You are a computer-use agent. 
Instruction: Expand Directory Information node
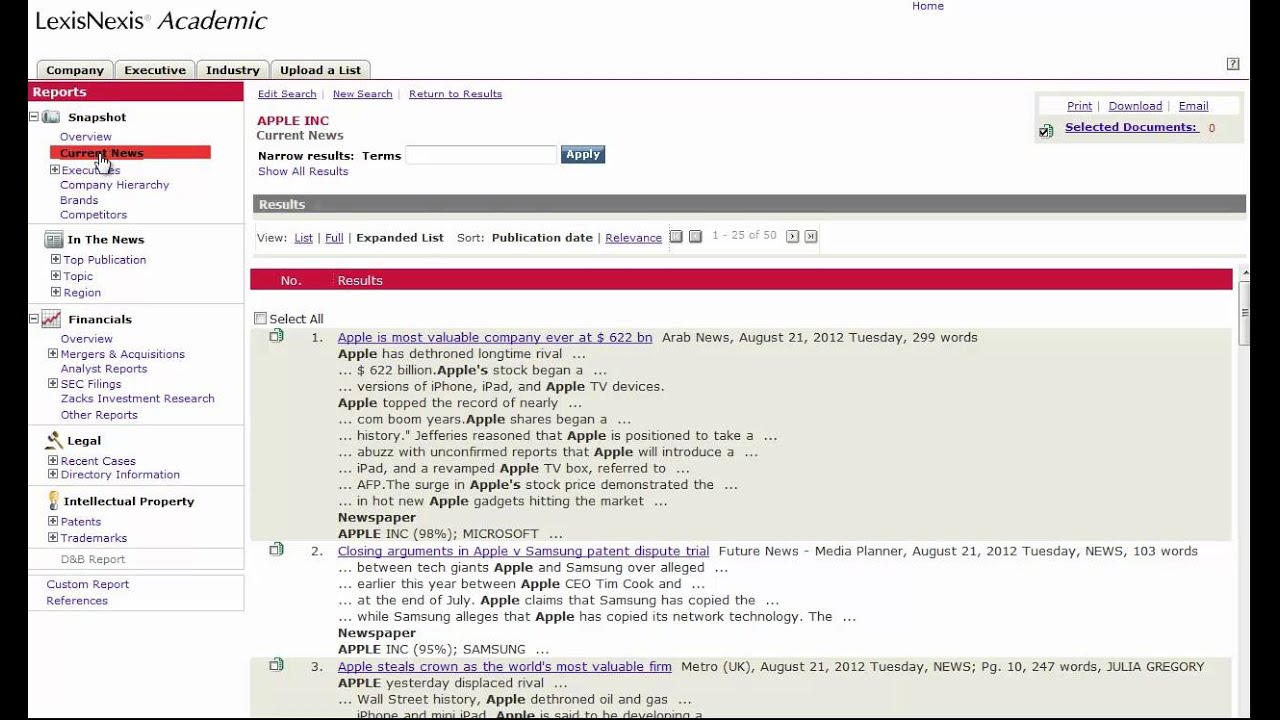[x=53, y=474]
